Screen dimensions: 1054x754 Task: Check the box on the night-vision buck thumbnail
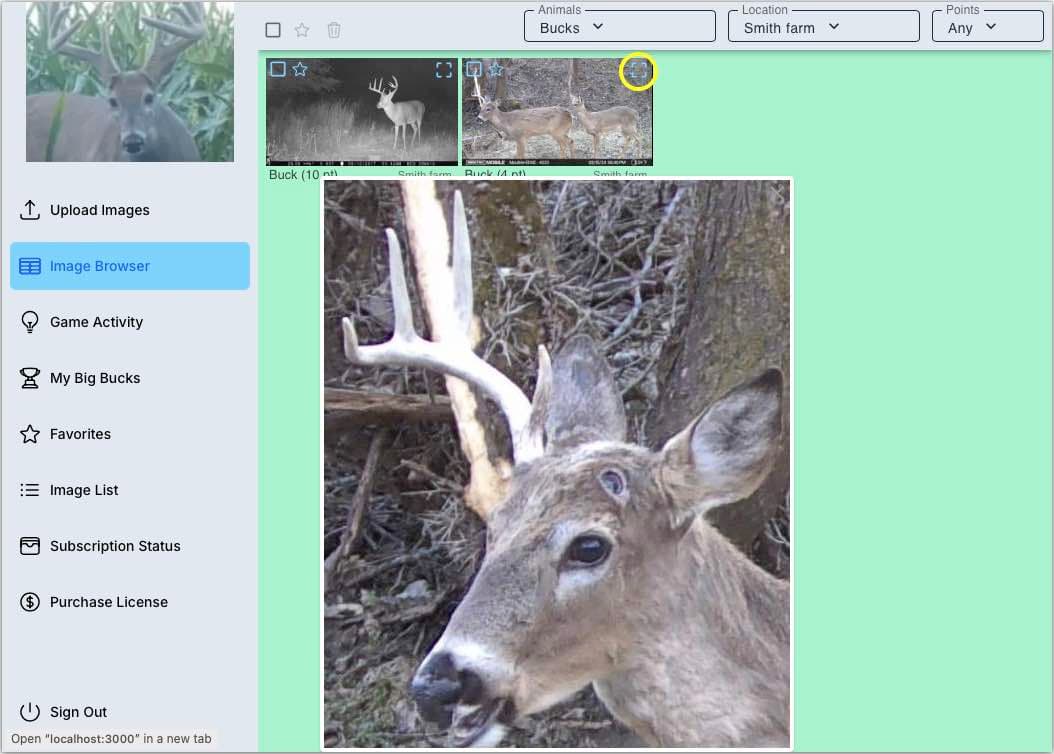[278, 70]
